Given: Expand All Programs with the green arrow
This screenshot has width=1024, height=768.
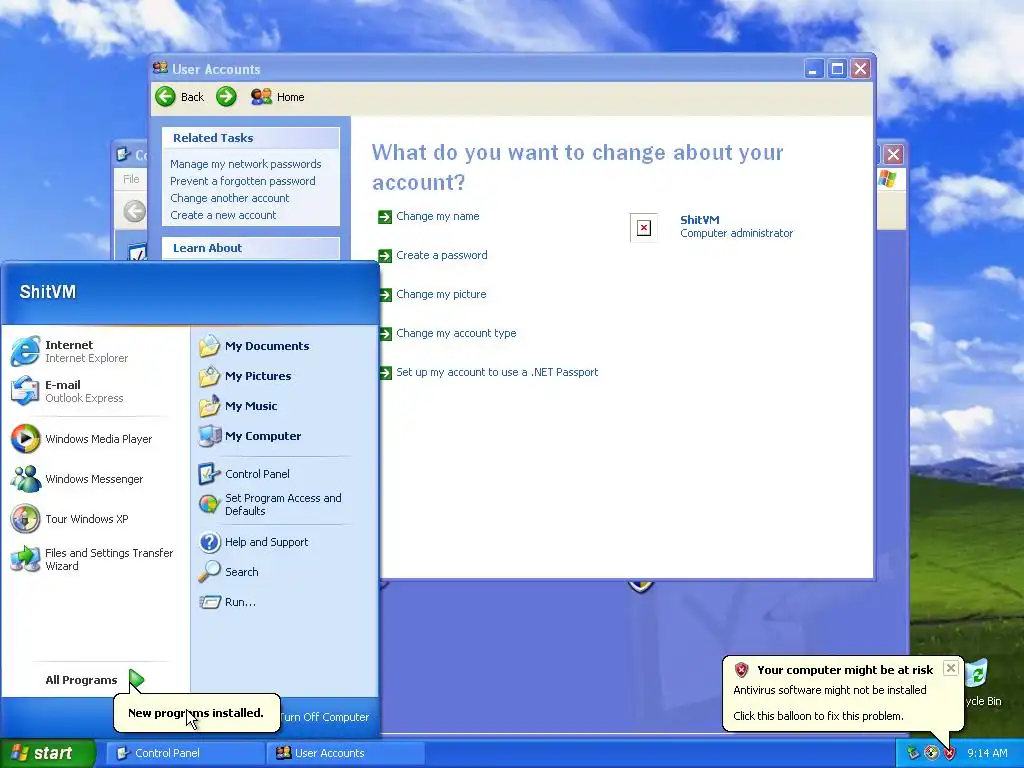Looking at the screenshot, I should coord(136,680).
